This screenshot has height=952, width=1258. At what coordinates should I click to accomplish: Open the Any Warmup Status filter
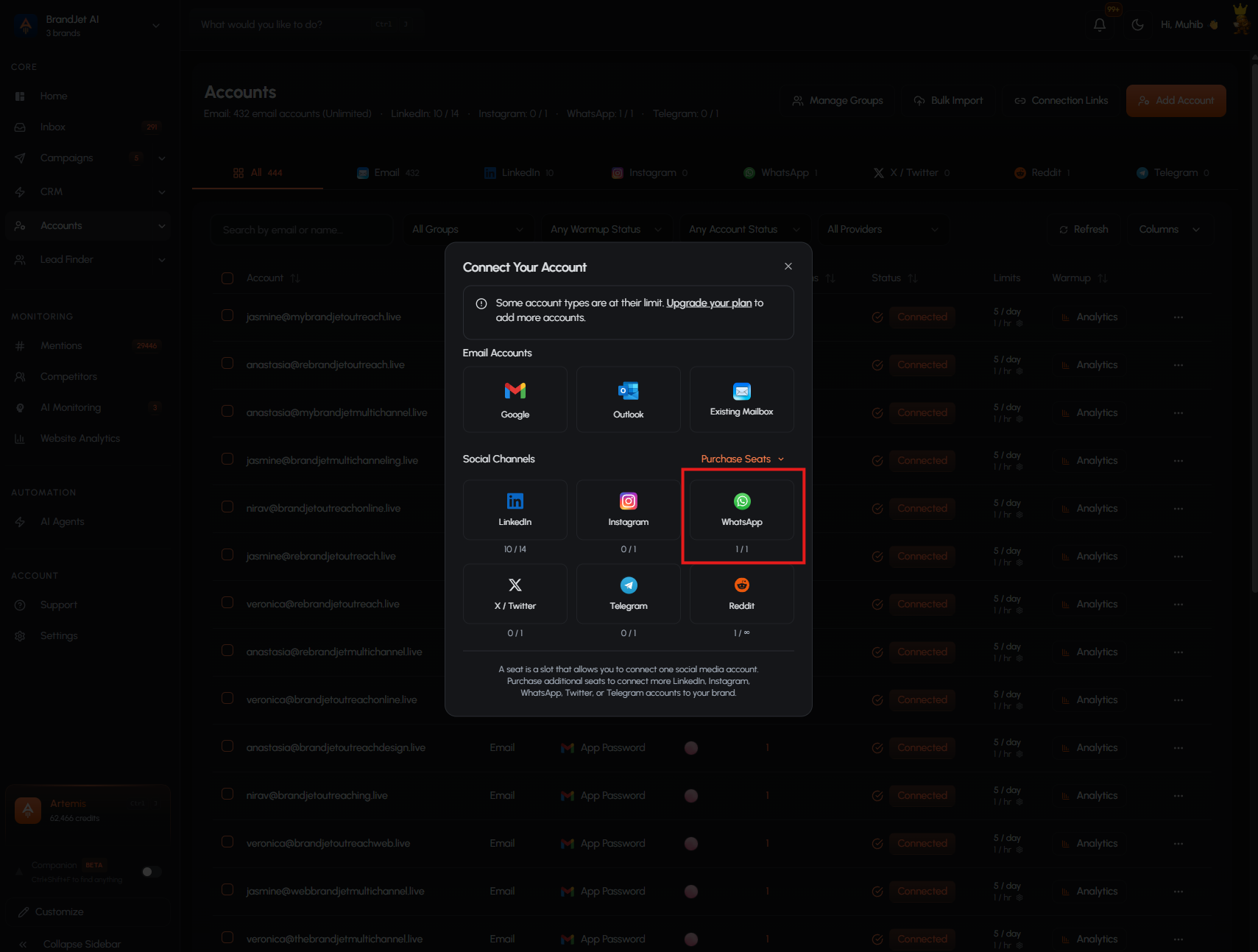coord(605,230)
